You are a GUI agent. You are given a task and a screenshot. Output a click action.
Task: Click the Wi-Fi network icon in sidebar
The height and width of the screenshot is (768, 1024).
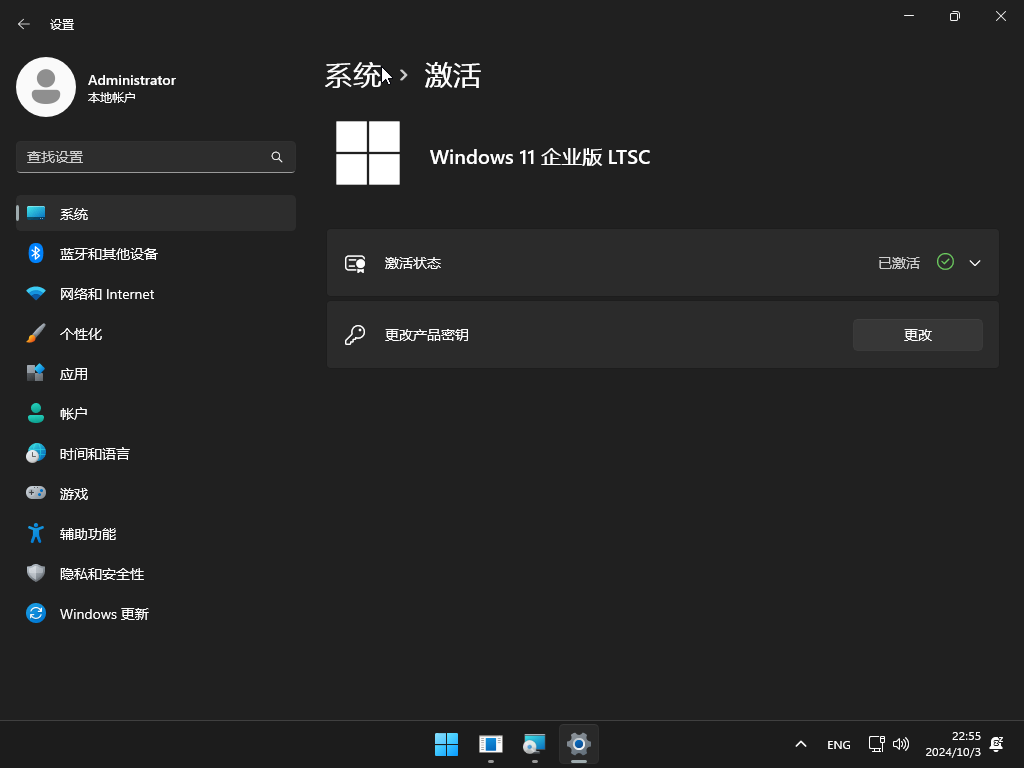[36, 293]
